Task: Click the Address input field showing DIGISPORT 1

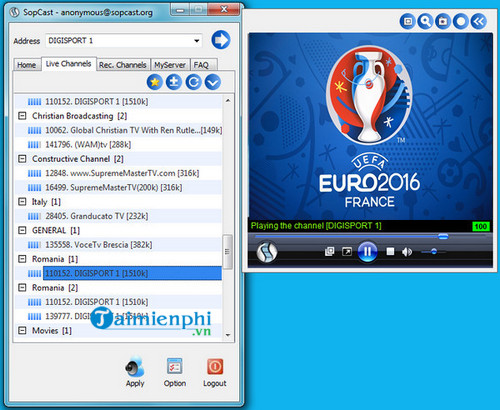Action: [124, 41]
